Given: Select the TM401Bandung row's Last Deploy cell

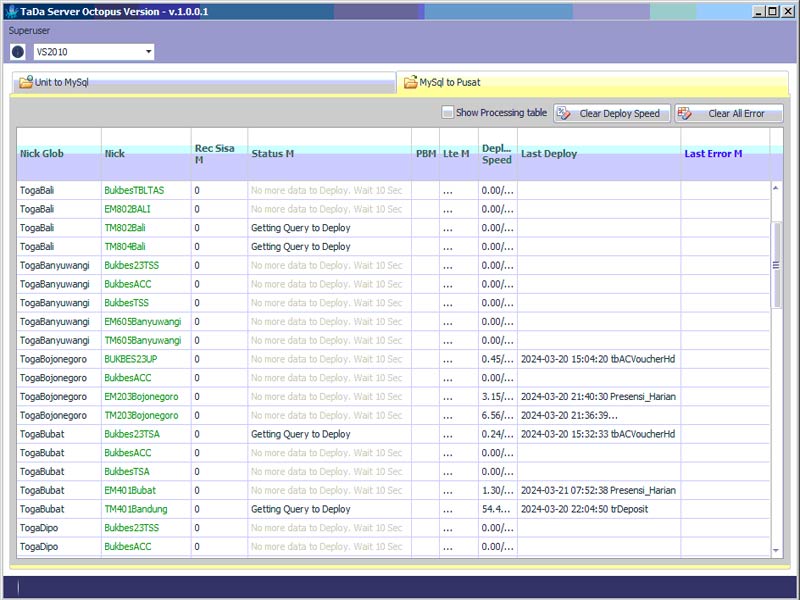Looking at the screenshot, I should click(598, 509).
